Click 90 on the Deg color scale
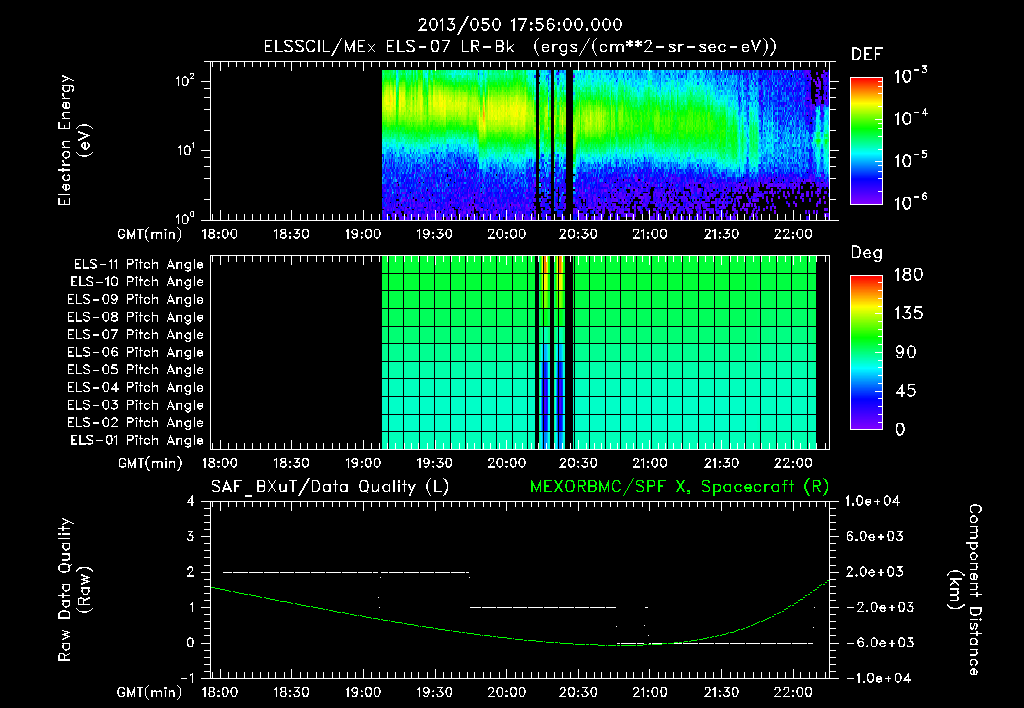This screenshot has width=1024, height=708. pyautogui.click(x=906, y=353)
